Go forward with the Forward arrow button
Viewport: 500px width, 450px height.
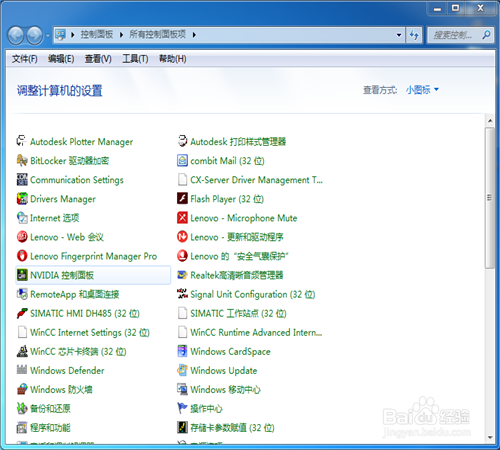tap(35, 35)
